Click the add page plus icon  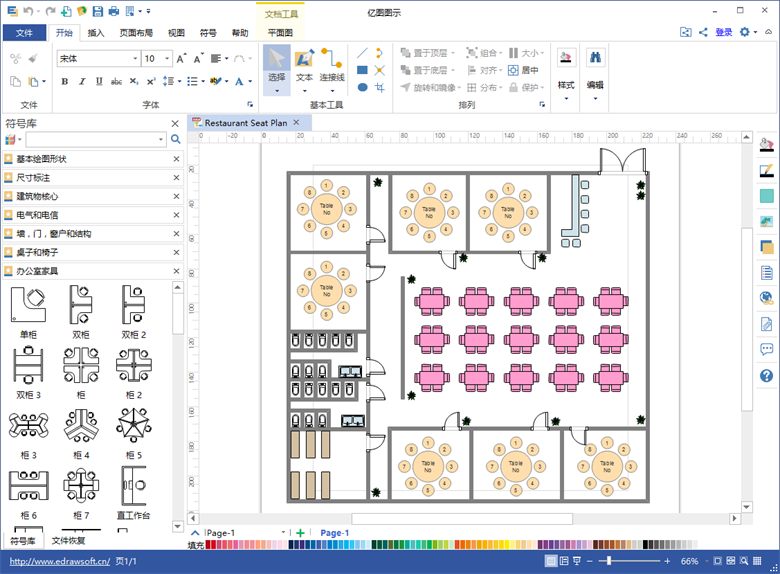pos(300,533)
